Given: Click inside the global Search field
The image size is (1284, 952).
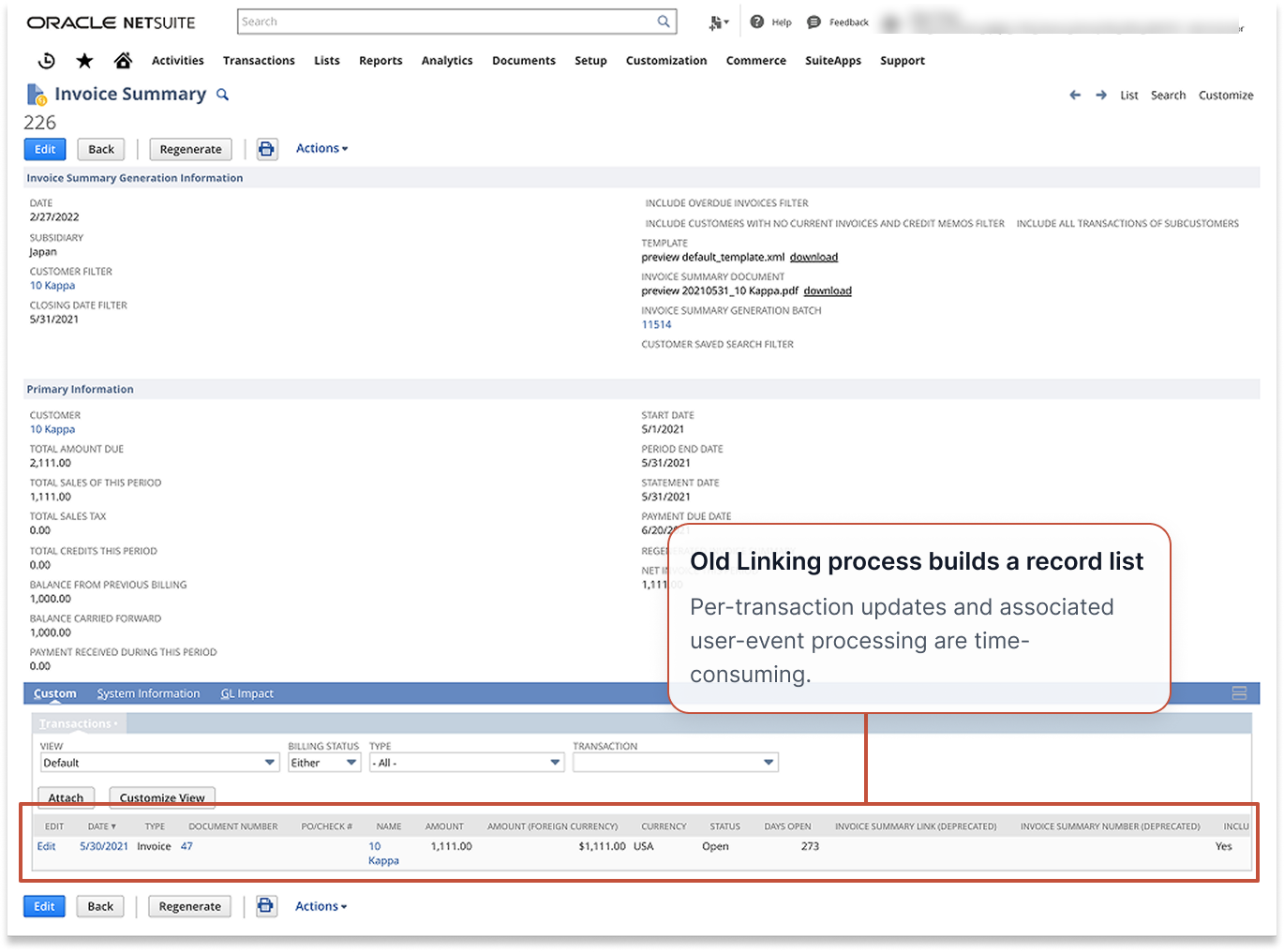Looking at the screenshot, I should (x=447, y=22).
